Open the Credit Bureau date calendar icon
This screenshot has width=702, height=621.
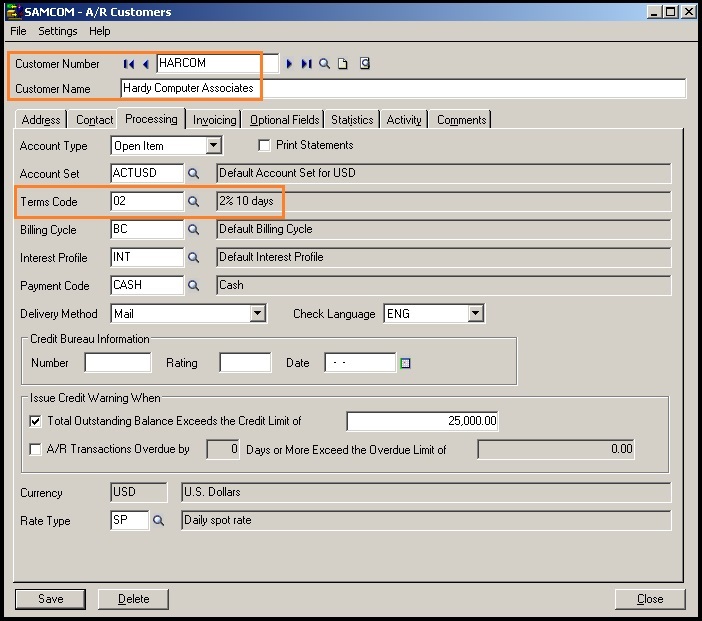point(405,363)
